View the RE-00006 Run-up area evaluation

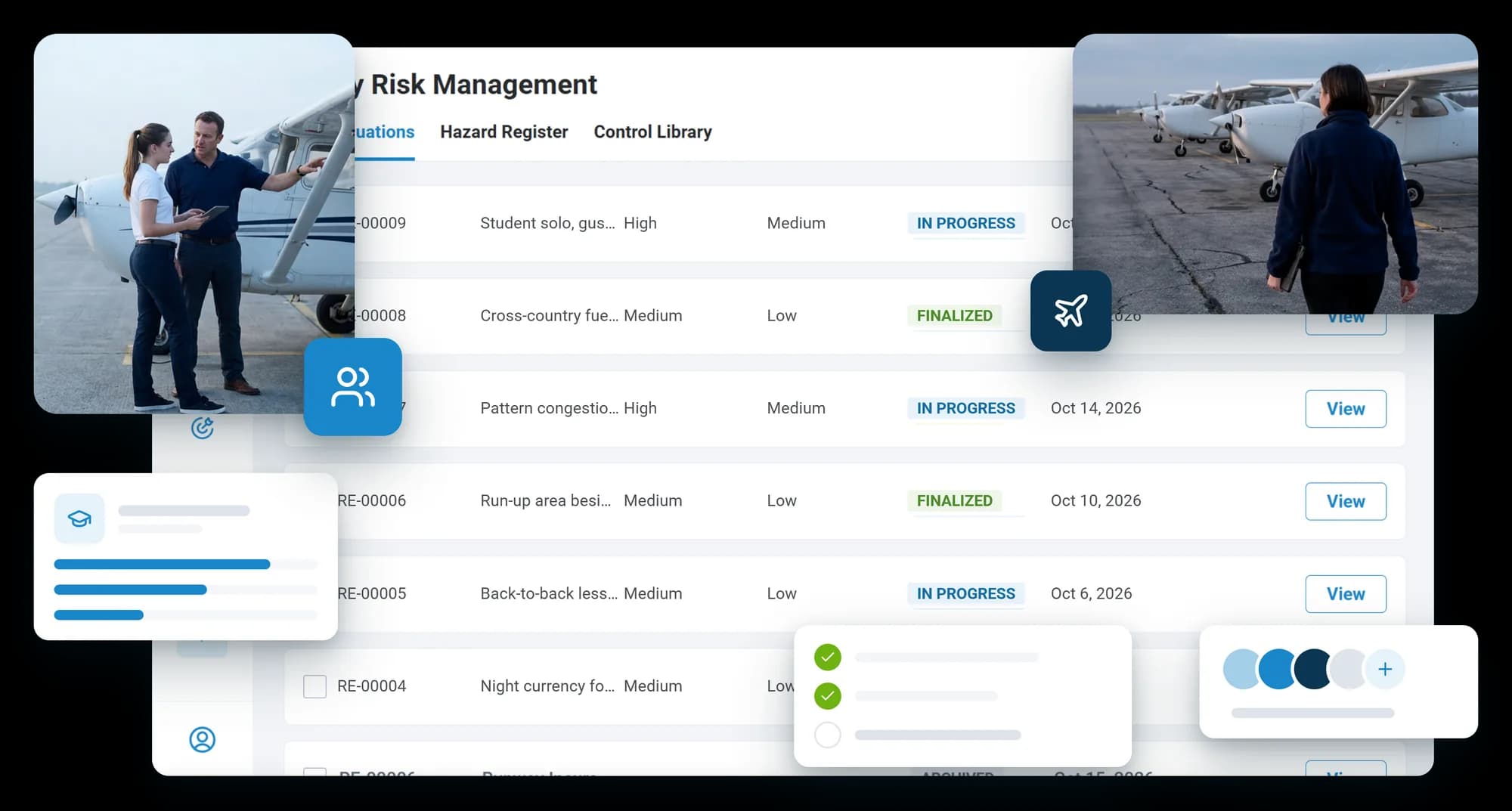pos(1346,501)
